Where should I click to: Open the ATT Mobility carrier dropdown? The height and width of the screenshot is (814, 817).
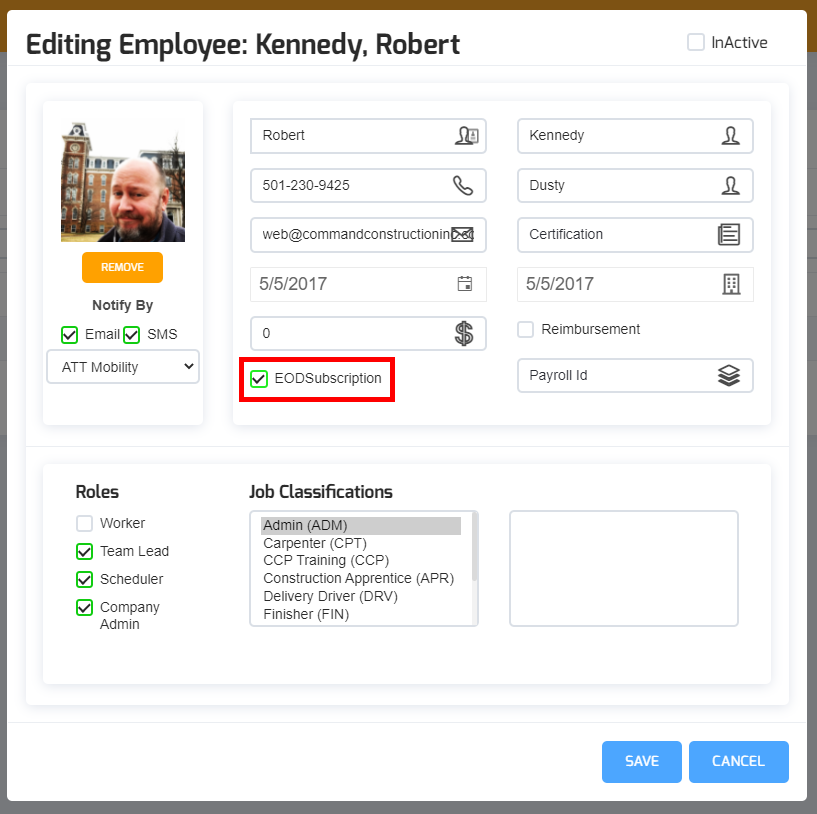[x=123, y=367]
